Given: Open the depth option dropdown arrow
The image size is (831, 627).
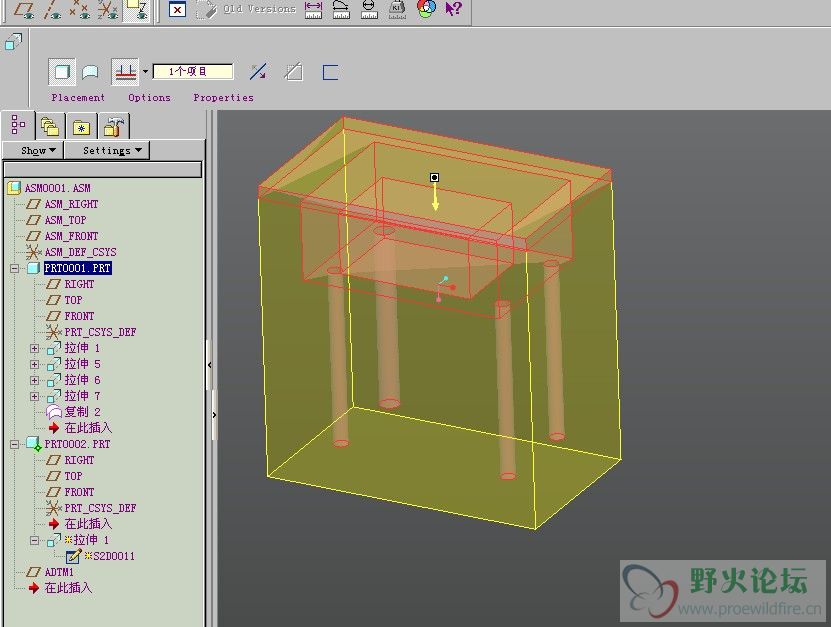Looking at the screenshot, I should point(145,72).
